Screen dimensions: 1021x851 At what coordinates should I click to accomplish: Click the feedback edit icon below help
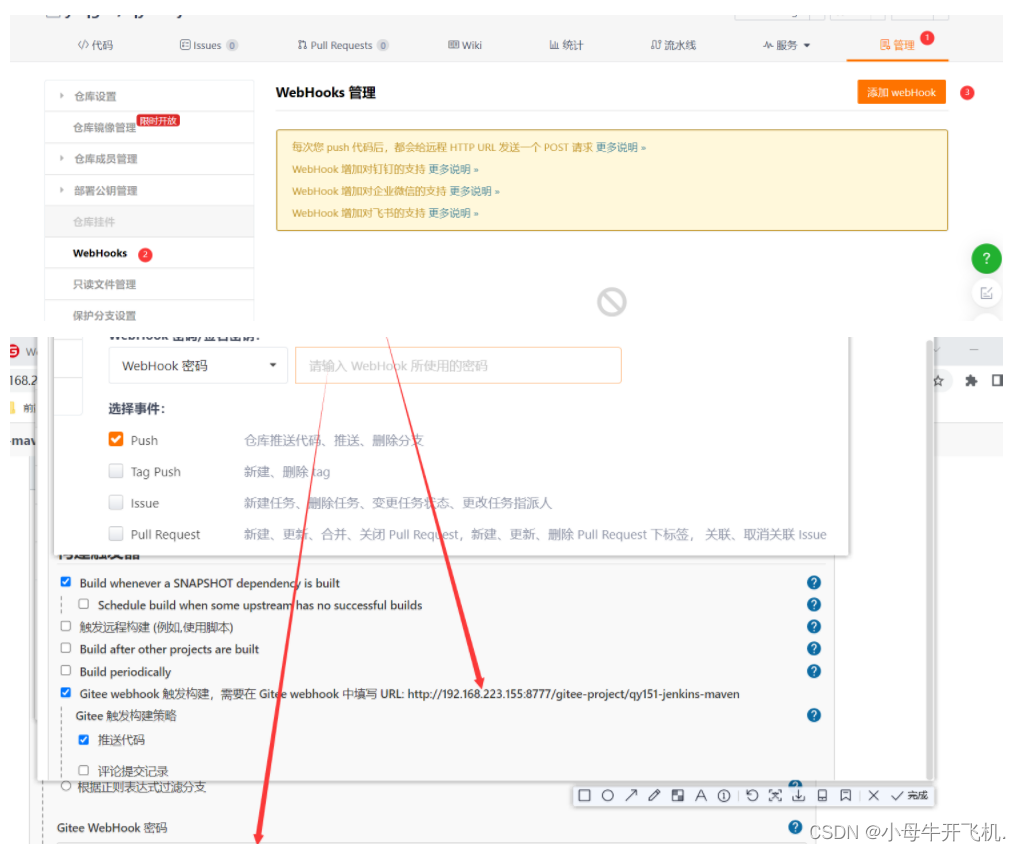tap(986, 294)
